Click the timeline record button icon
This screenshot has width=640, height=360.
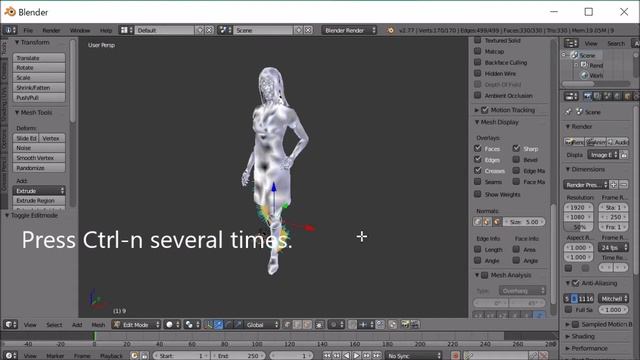tap(456, 355)
